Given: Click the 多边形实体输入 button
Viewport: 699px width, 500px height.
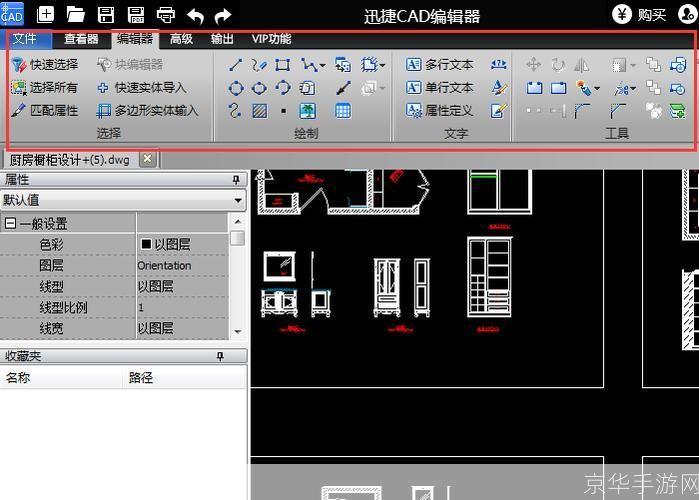Looking at the screenshot, I should [x=147, y=111].
